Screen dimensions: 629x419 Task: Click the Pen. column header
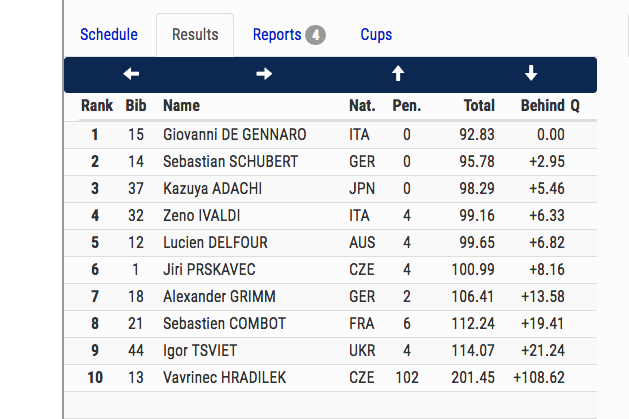(x=407, y=105)
